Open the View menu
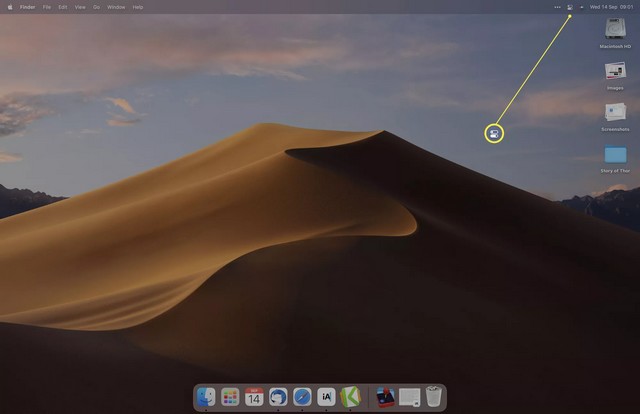 80,7
